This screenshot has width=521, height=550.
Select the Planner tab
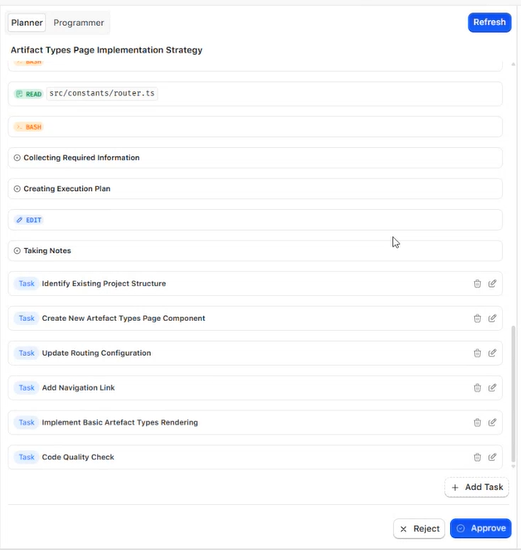[x=27, y=23]
